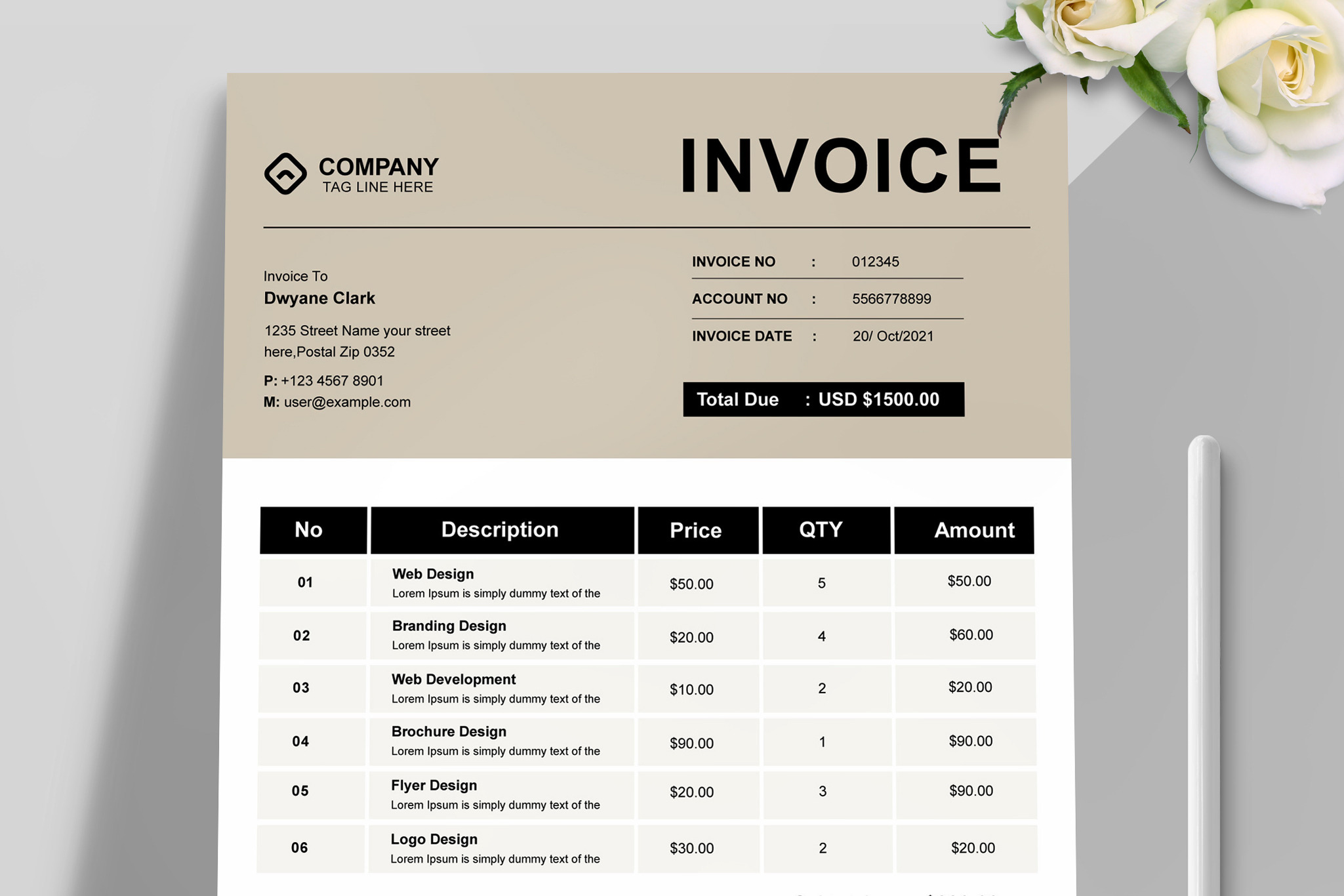Viewport: 1344px width, 896px height.
Task: Click the account number 5566778899
Action: tap(891, 299)
